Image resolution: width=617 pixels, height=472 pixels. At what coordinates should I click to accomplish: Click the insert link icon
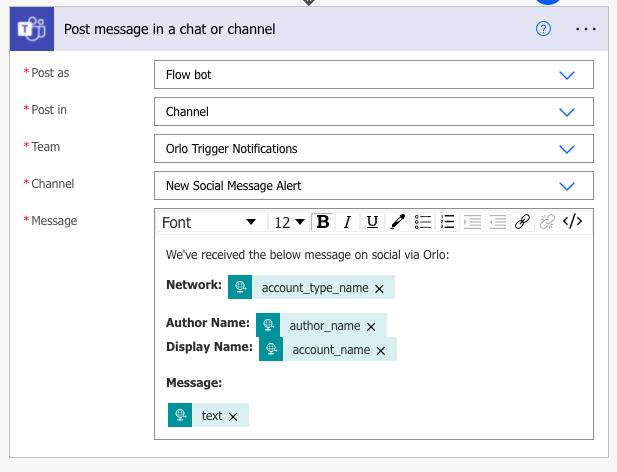tap(522, 222)
